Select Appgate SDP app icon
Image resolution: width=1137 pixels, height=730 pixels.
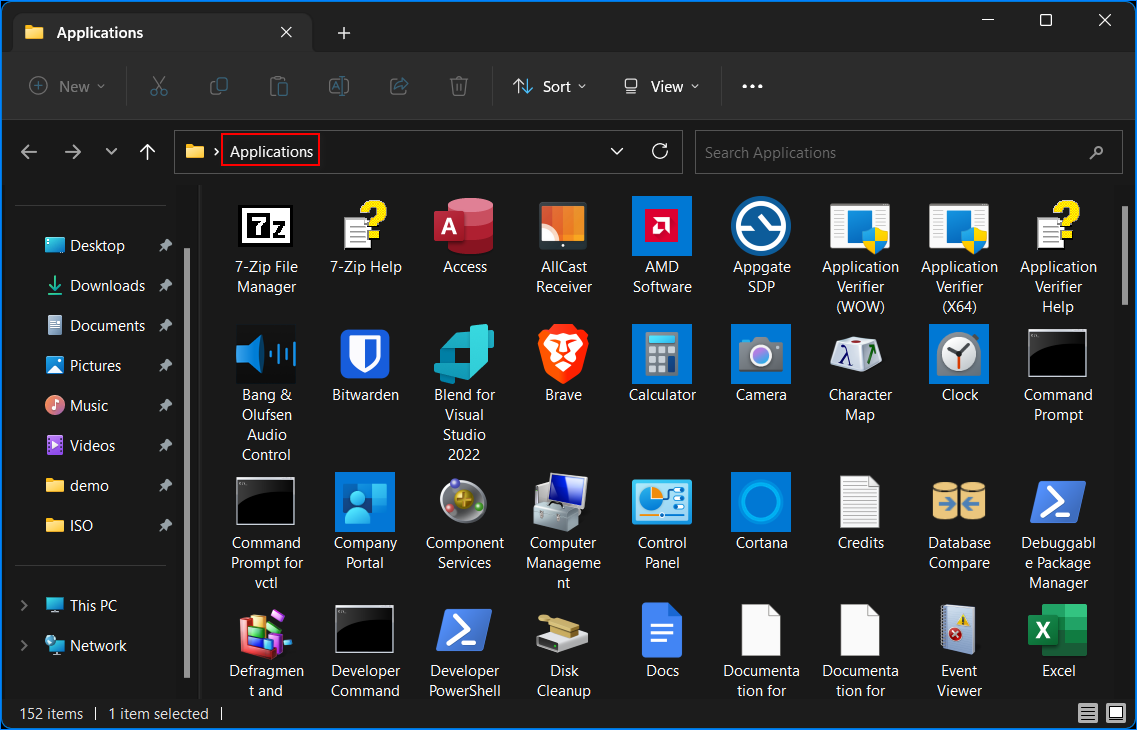click(x=761, y=225)
